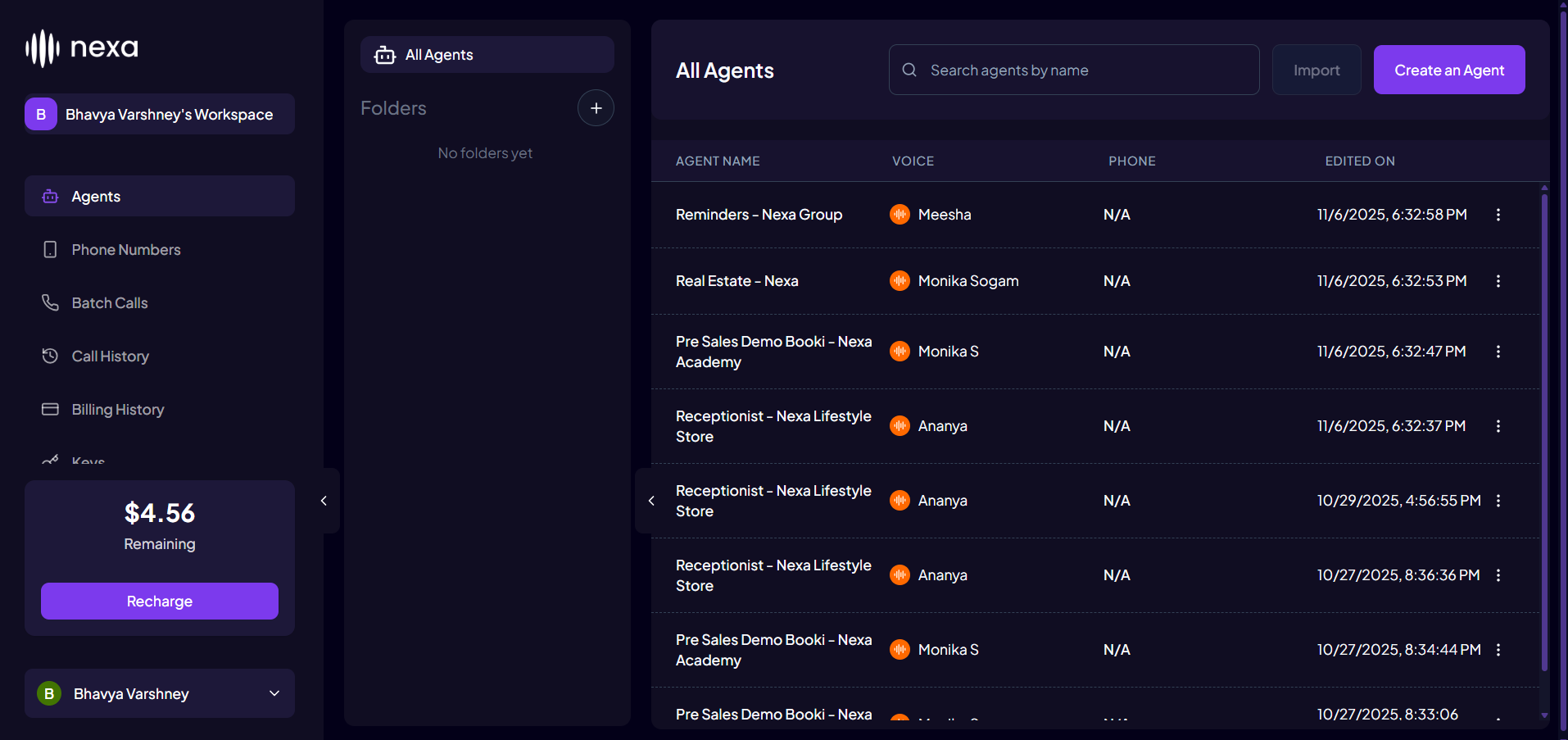The height and width of the screenshot is (740, 1568).
Task: Open options for agent edited 6:32:47 PM
Action: [x=1498, y=352]
